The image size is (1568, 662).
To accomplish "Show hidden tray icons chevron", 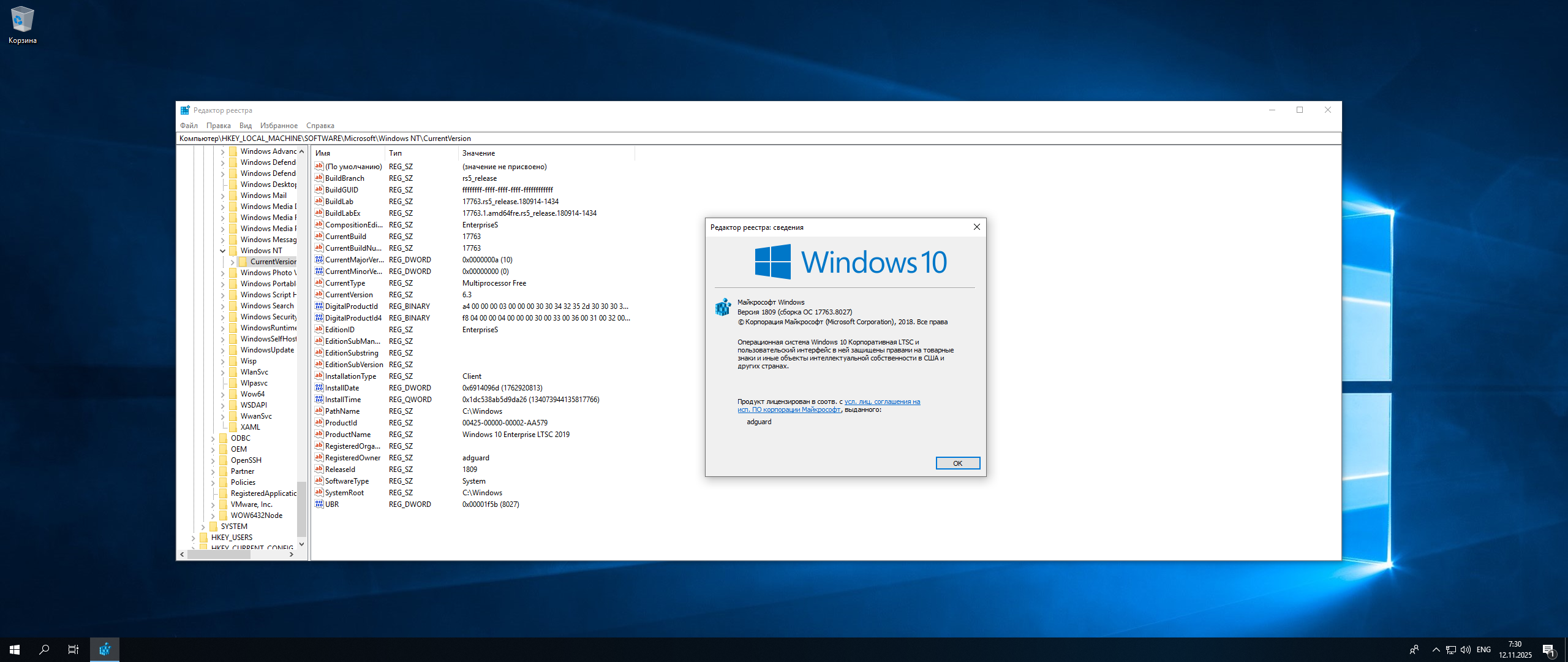I will point(1436,650).
